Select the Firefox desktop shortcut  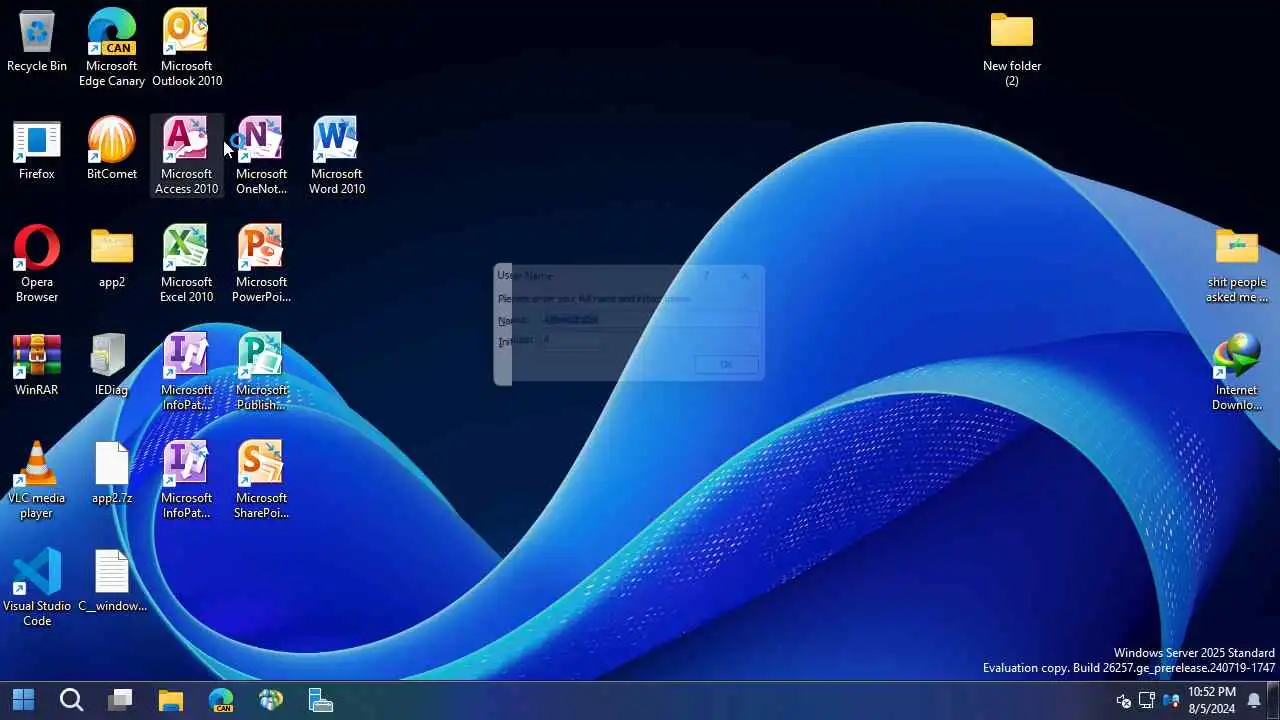coord(37,150)
